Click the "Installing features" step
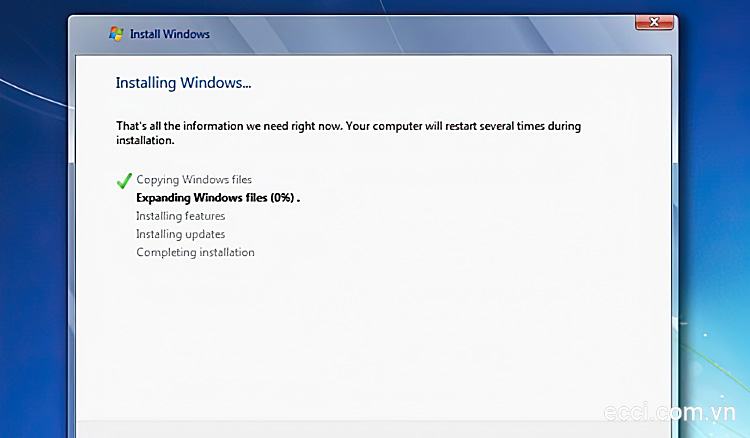Image resolution: width=750 pixels, height=438 pixels. 180,216
